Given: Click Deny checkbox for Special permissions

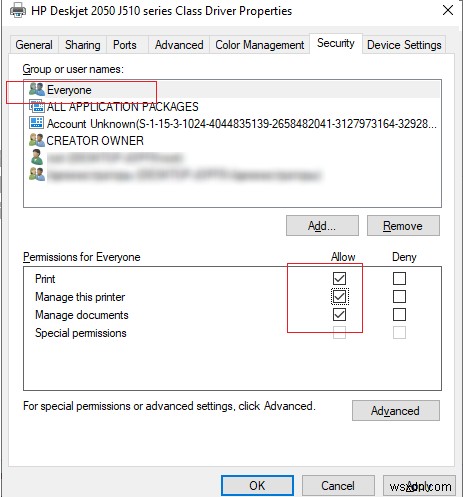Looking at the screenshot, I should pyautogui.click(x=399, y=332).
